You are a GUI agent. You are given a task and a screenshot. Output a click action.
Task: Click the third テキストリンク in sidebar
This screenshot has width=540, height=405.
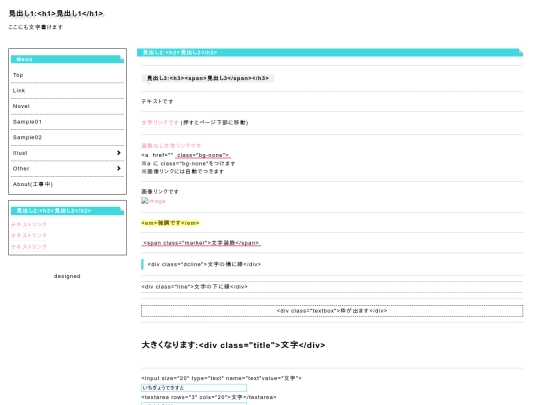tap(29, 247)
